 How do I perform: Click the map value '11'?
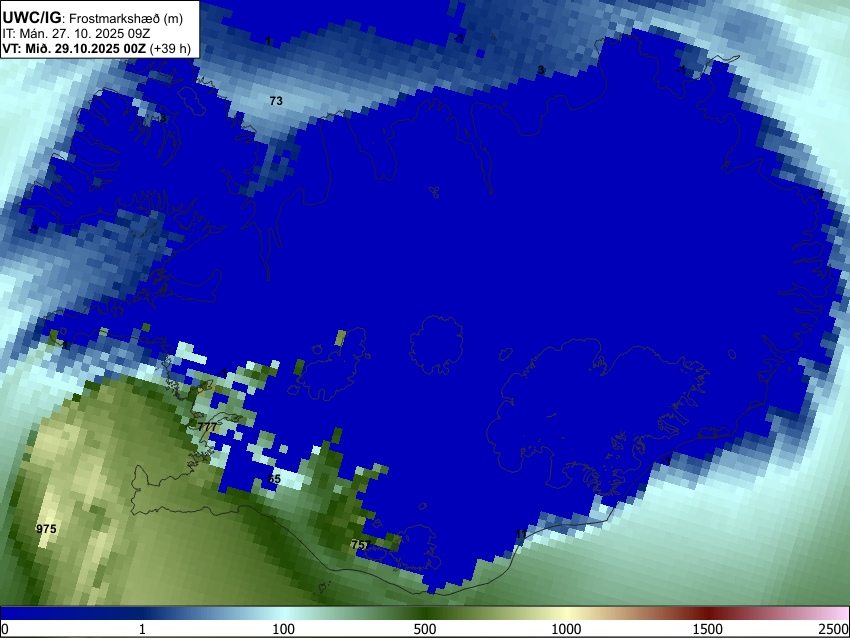tap(521, 535)
